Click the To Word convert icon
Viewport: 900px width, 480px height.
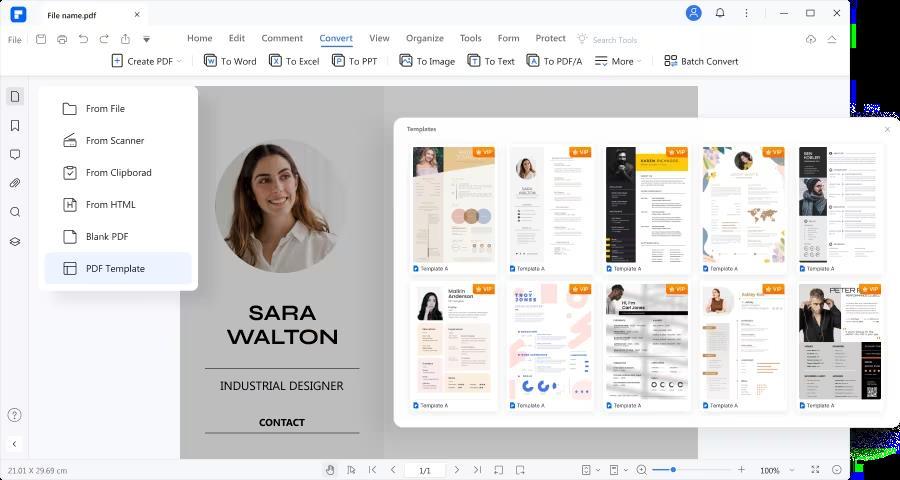pyautogui.click(x=211, y=61)
